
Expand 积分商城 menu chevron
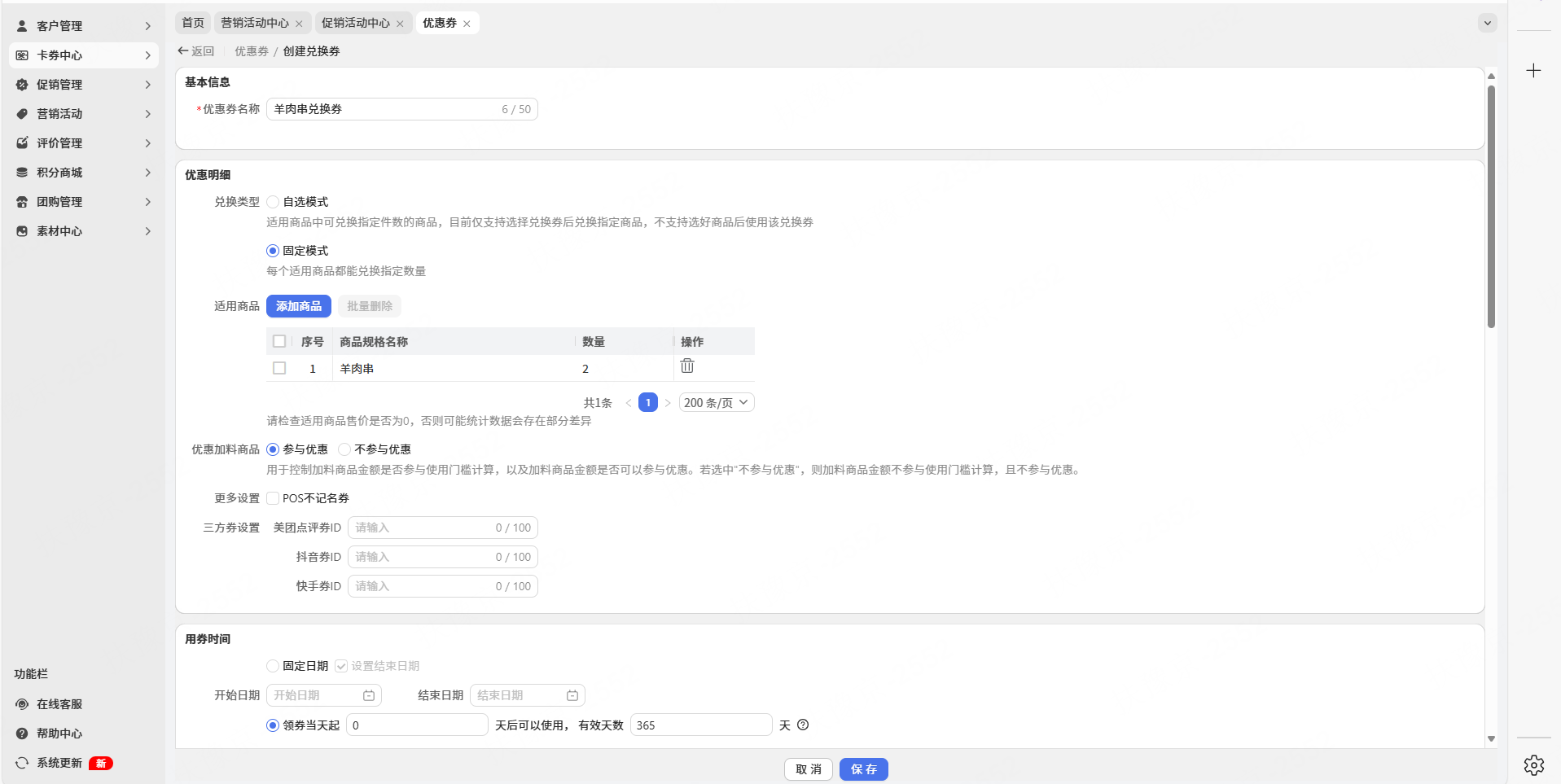(x=147, y=173)
